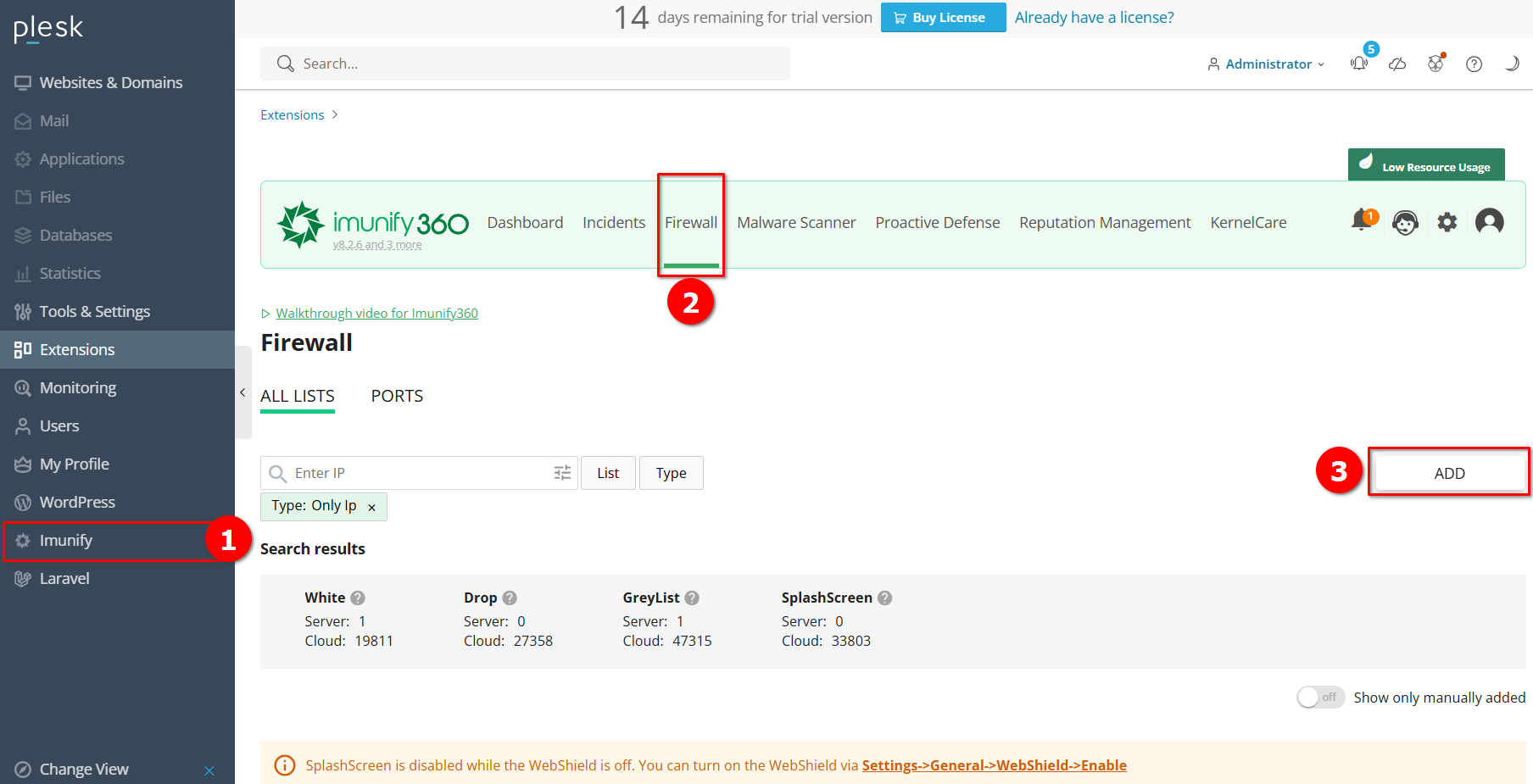Viewport: 1533px width, 784px height.
Task: Switch to Dashboard tab
Action: [525, 223]
